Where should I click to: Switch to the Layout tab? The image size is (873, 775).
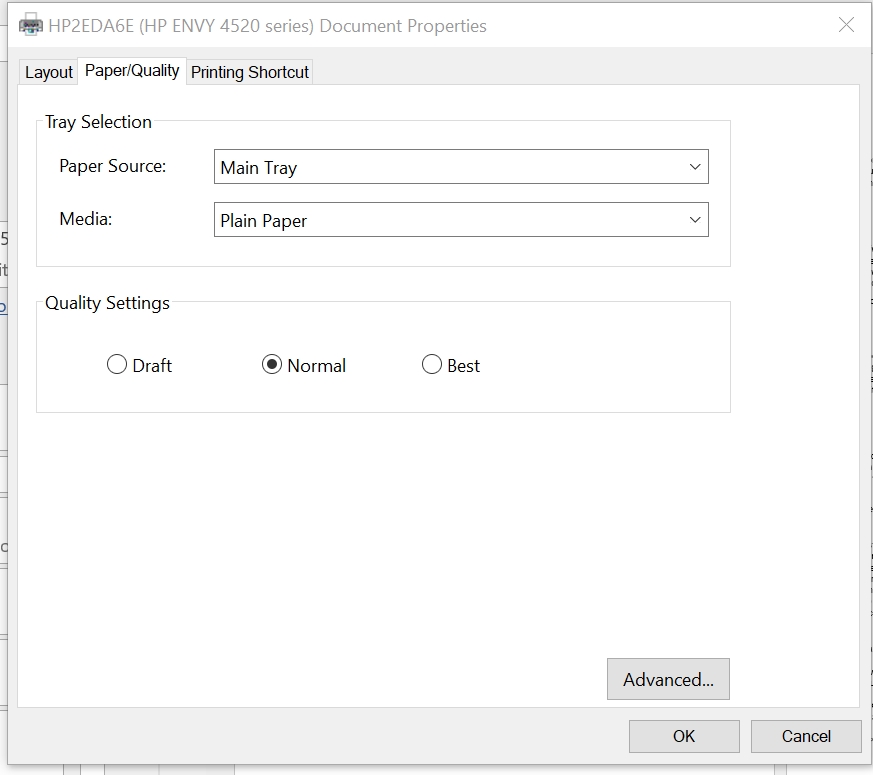pyautogui.click(x=49, y=72)
